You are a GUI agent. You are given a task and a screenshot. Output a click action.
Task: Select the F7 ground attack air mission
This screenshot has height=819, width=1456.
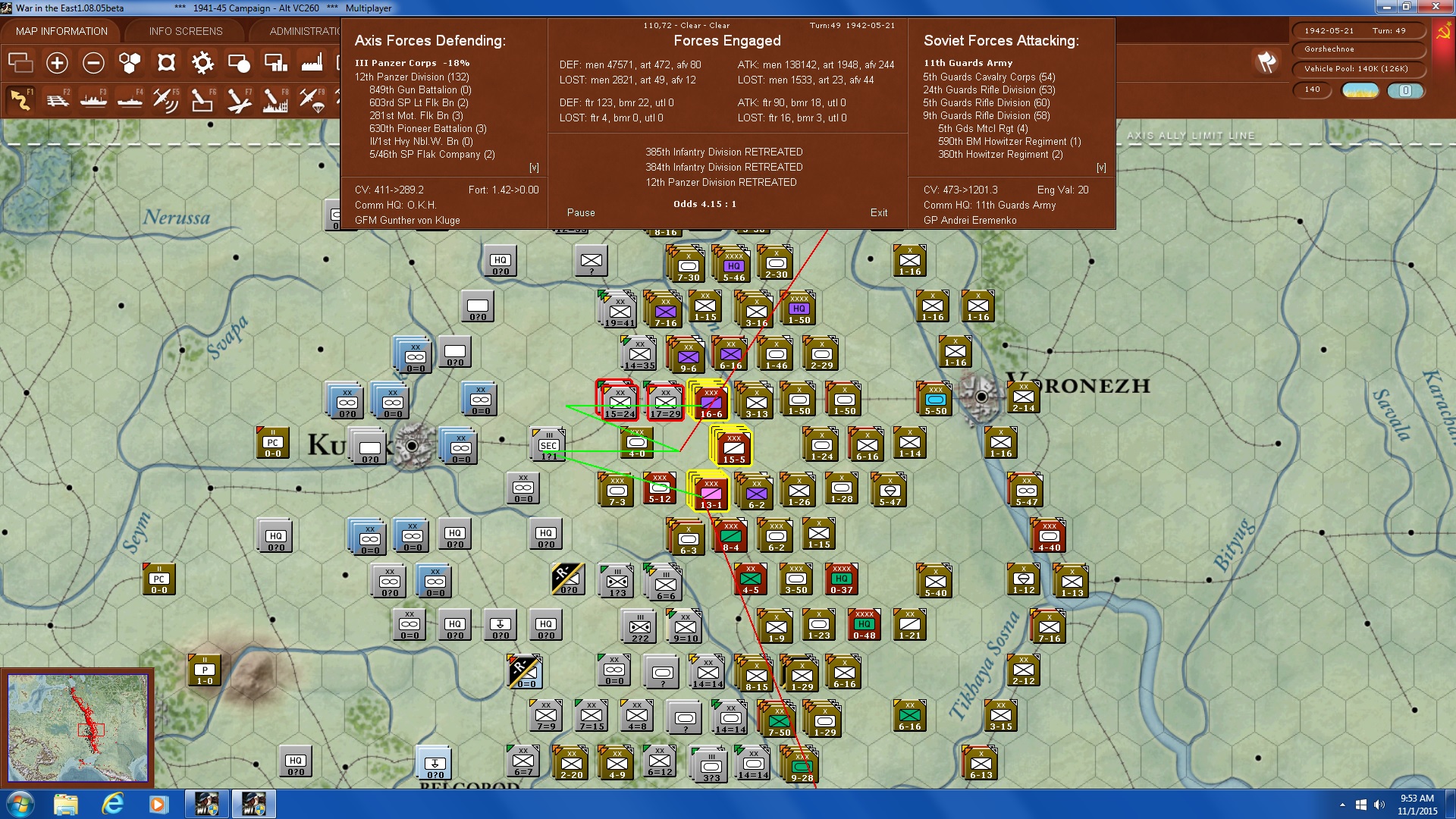[239, 99]
